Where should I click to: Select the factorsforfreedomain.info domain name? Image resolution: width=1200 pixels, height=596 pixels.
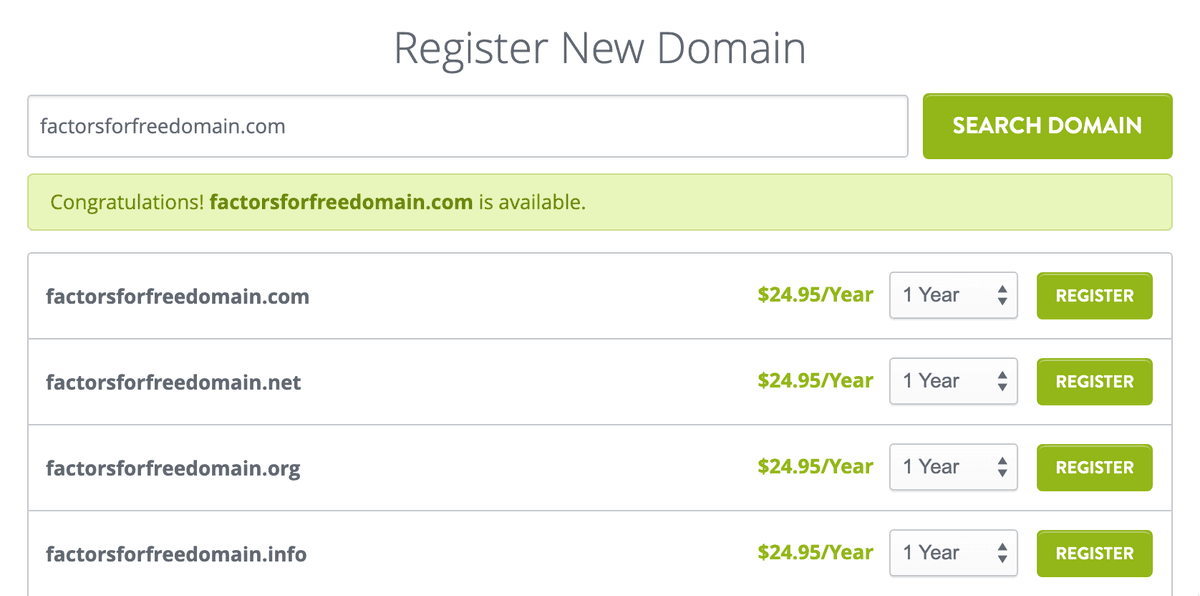click(x=176, y=555)
